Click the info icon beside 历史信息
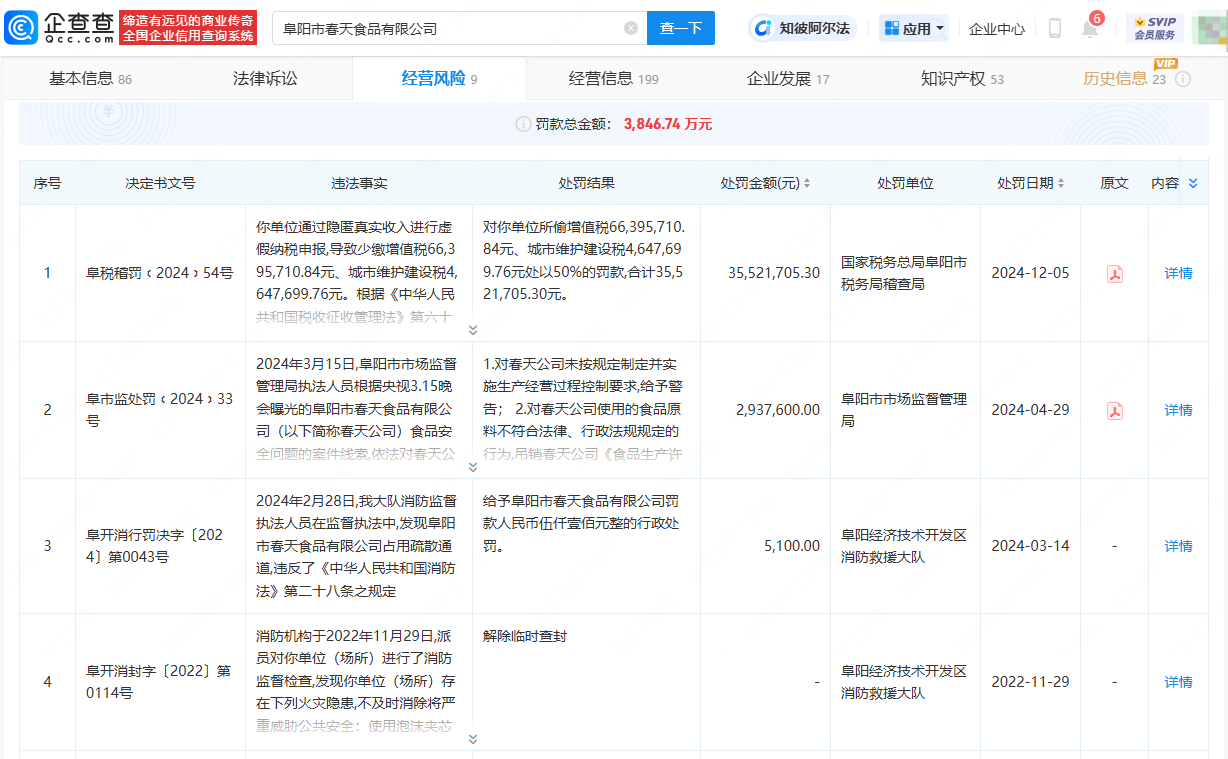The width and height of the screenshot is (1228, 759). [1183, 79]
